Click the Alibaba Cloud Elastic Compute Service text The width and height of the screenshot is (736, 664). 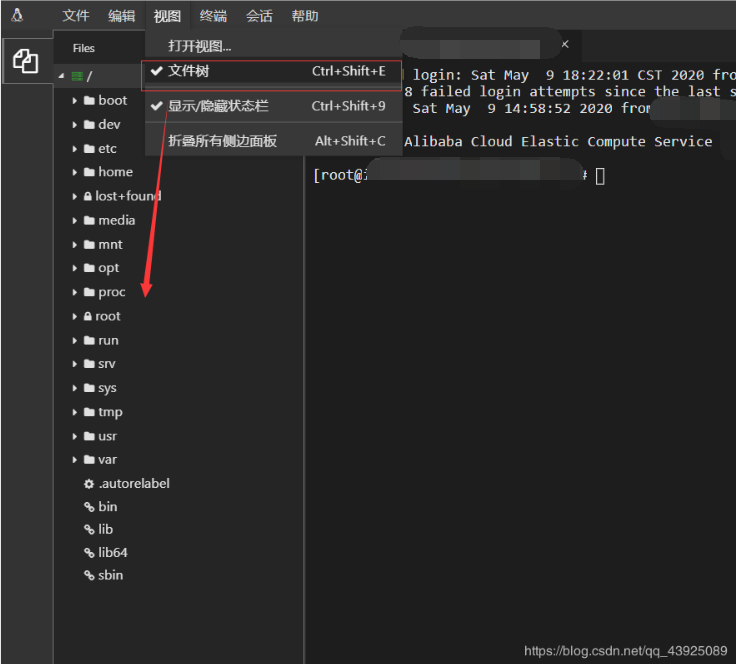pos(558,142)
